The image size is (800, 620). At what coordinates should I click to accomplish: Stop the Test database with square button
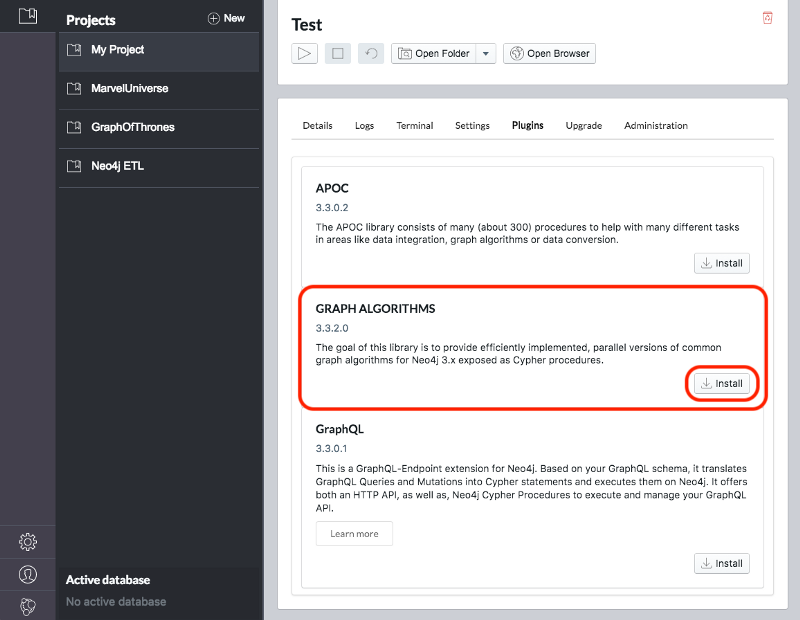click(x=337, y=54)
